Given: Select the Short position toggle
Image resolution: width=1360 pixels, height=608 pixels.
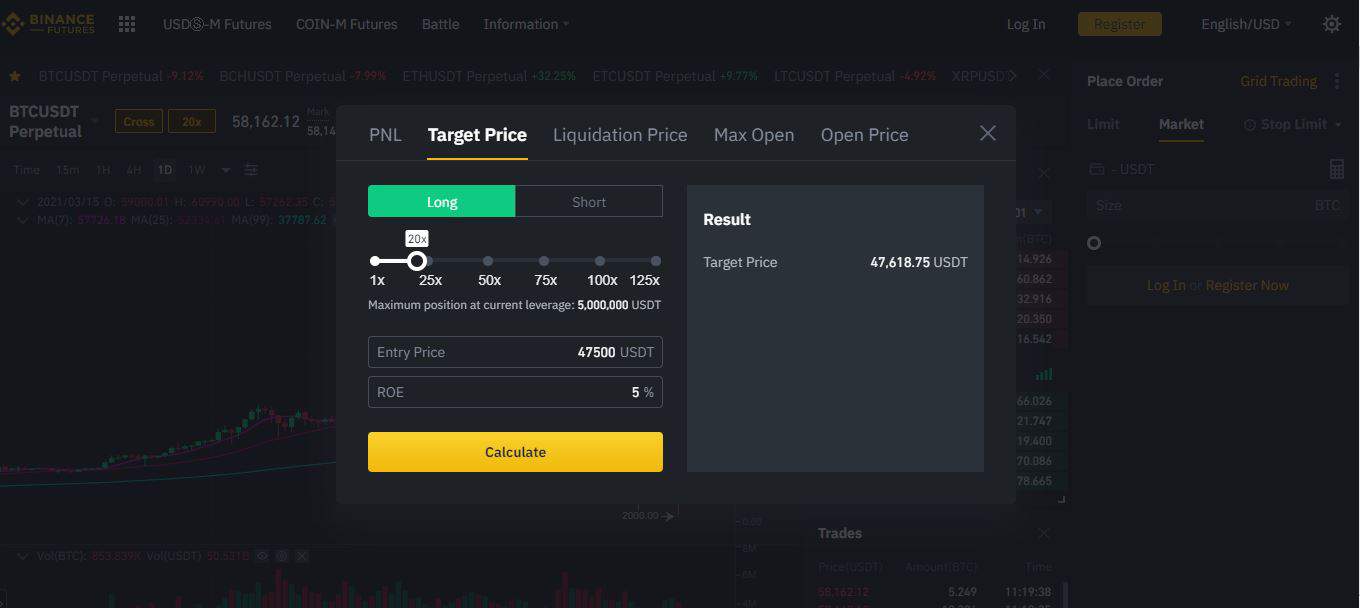Looking at the screenshot, I should (589, 201).
